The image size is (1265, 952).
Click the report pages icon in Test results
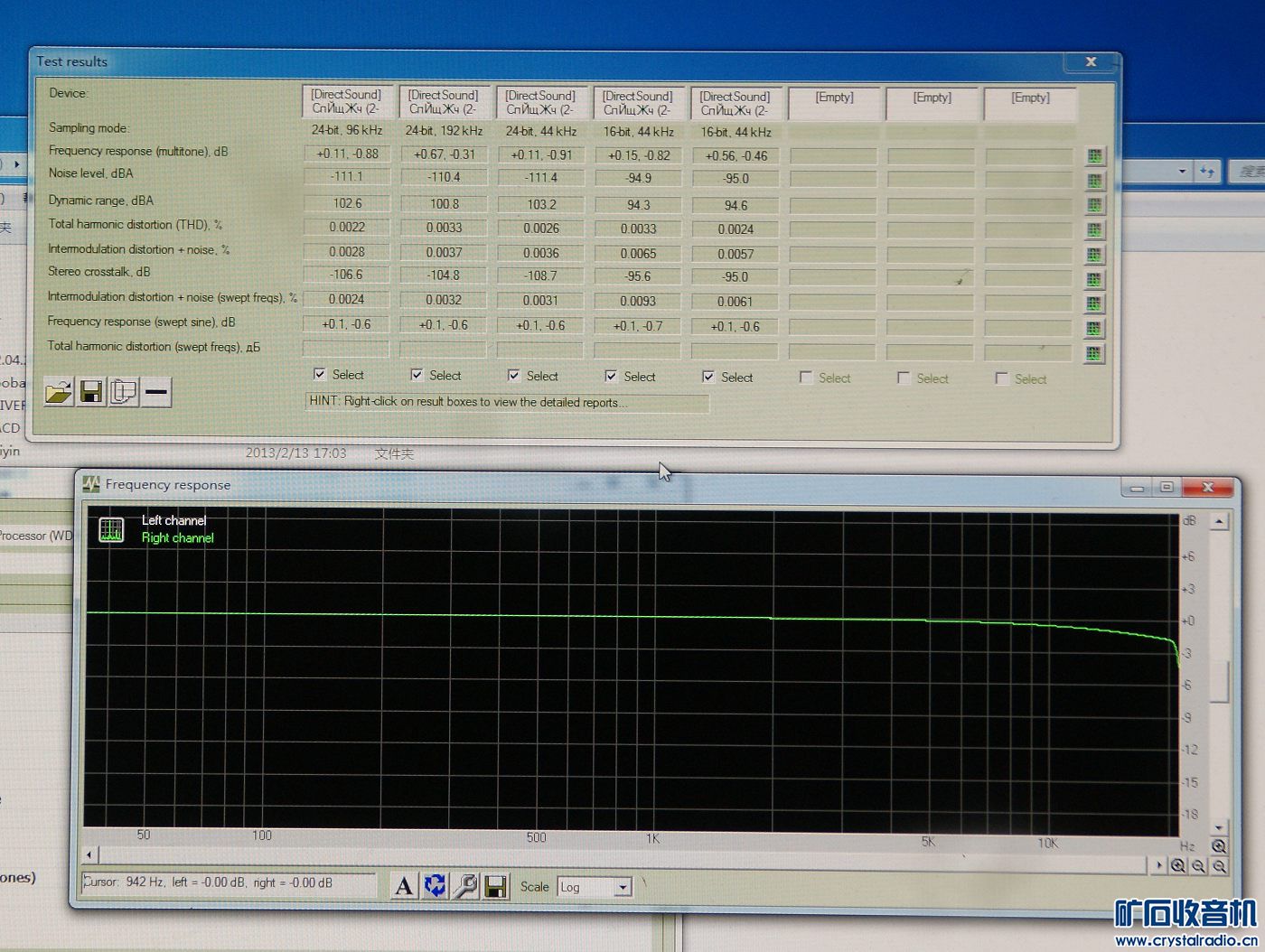pyautogui.click(x=124, y=392)
